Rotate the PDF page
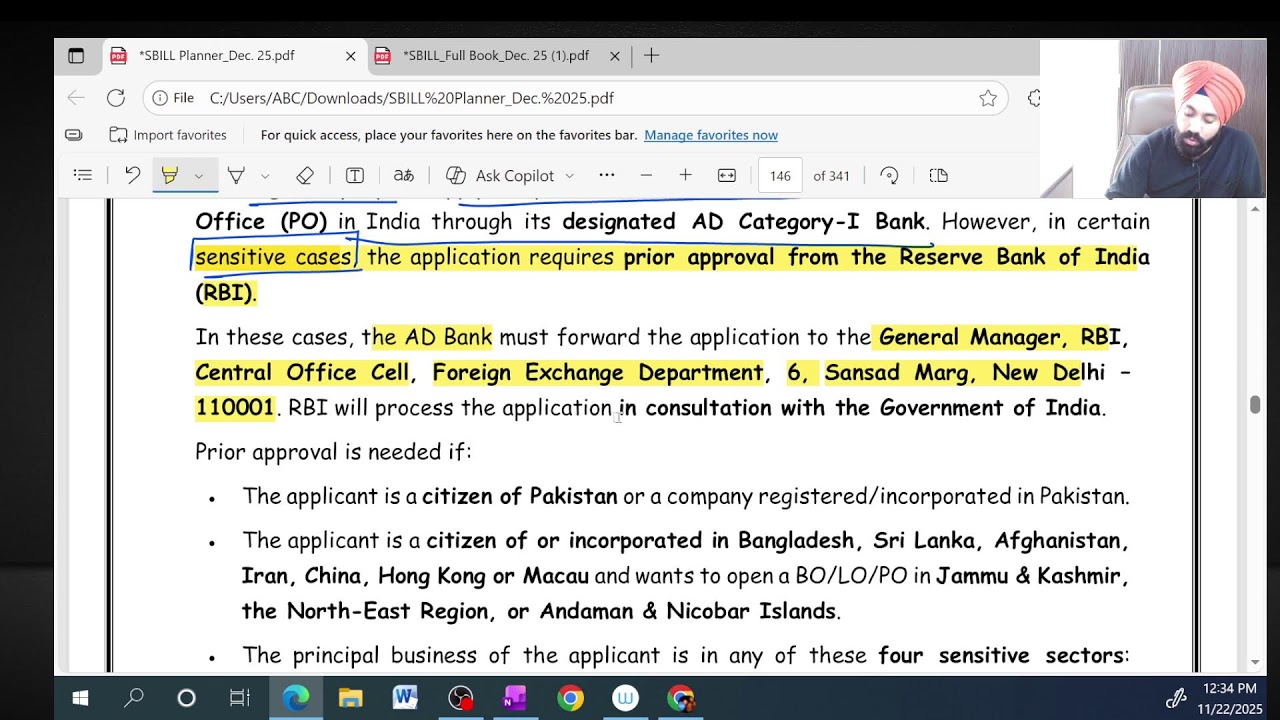1280x720 pixels. (889, 176)
